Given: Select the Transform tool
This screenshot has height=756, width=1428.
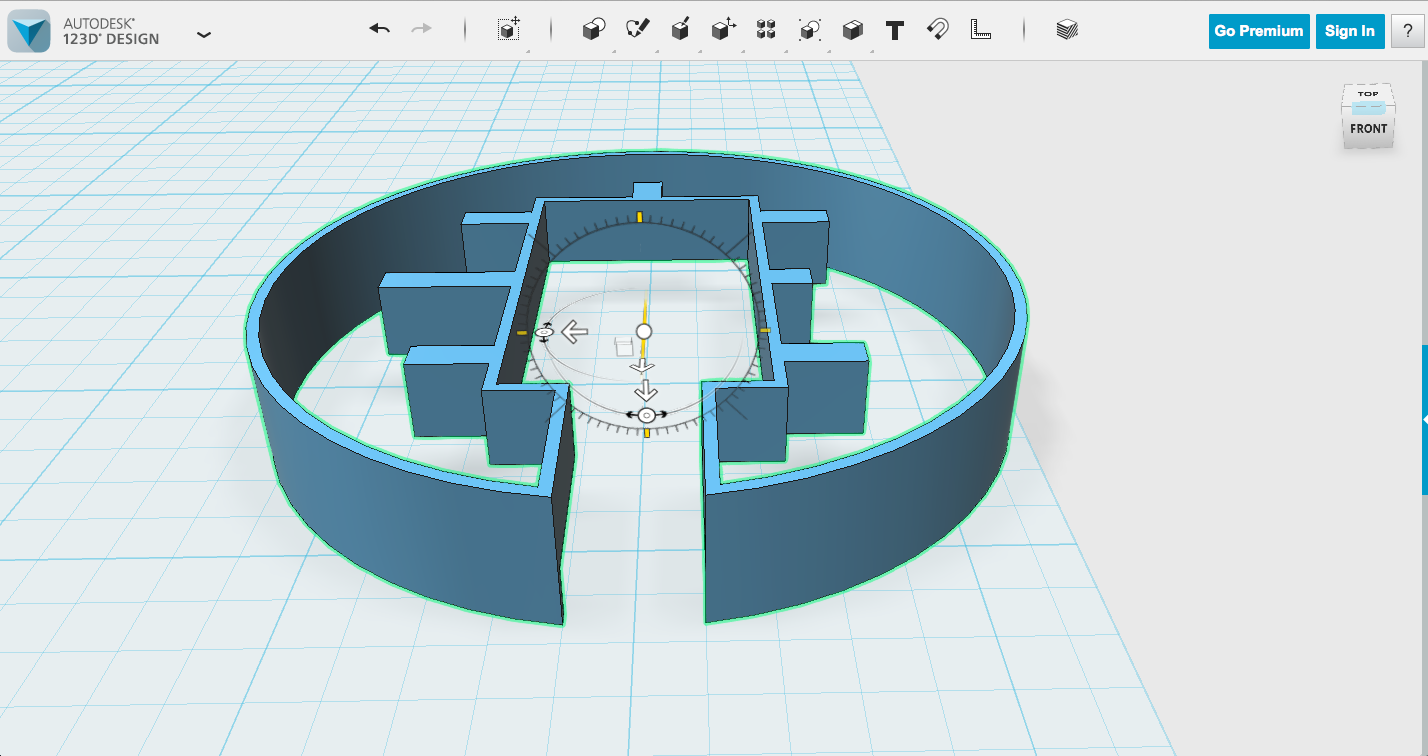Looking at the screenshot, I should tap(507, 30).
